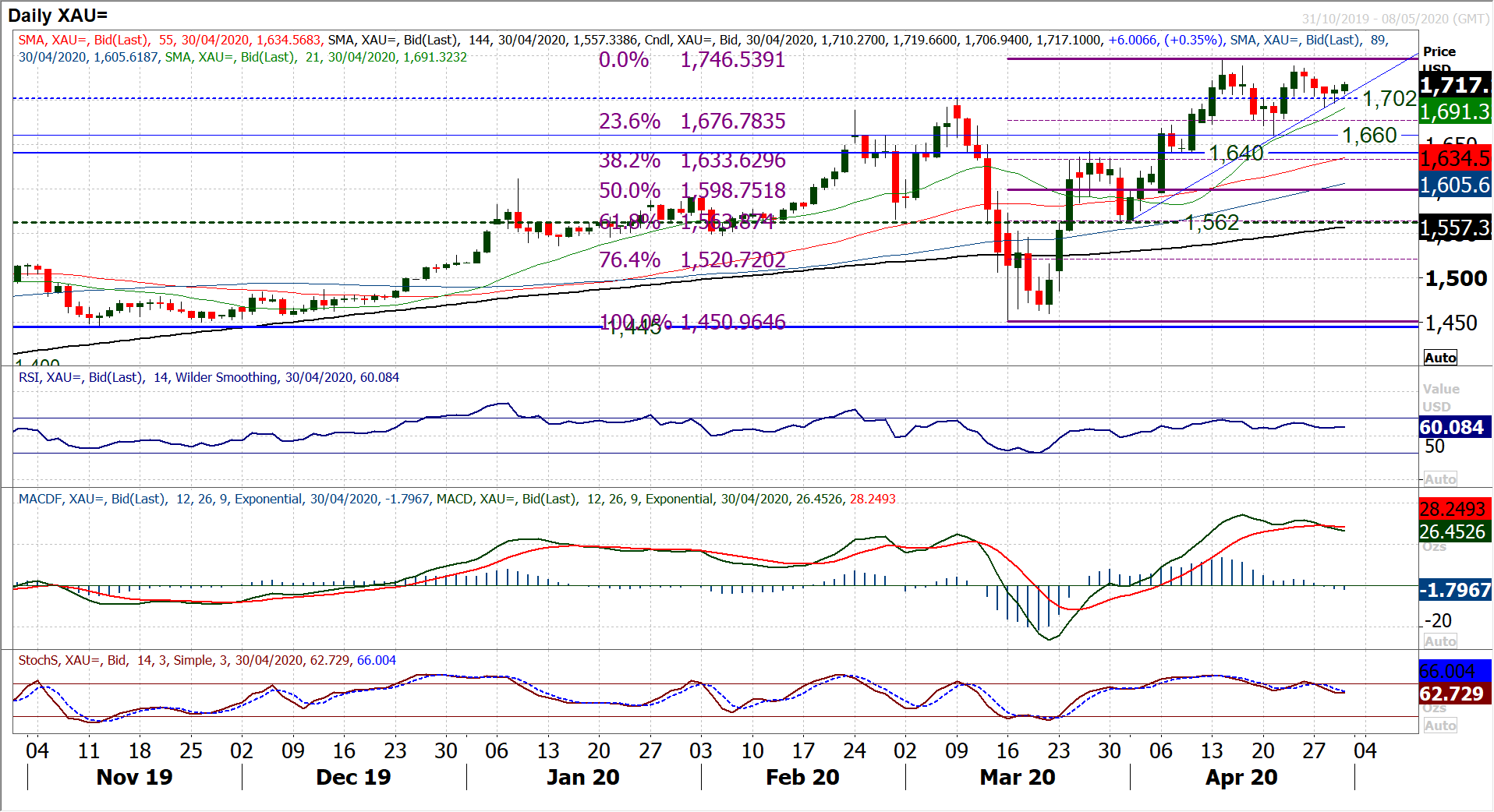
Task: Click the red 55 SMA value tag 1,634.5
Action: [1455, 159]
